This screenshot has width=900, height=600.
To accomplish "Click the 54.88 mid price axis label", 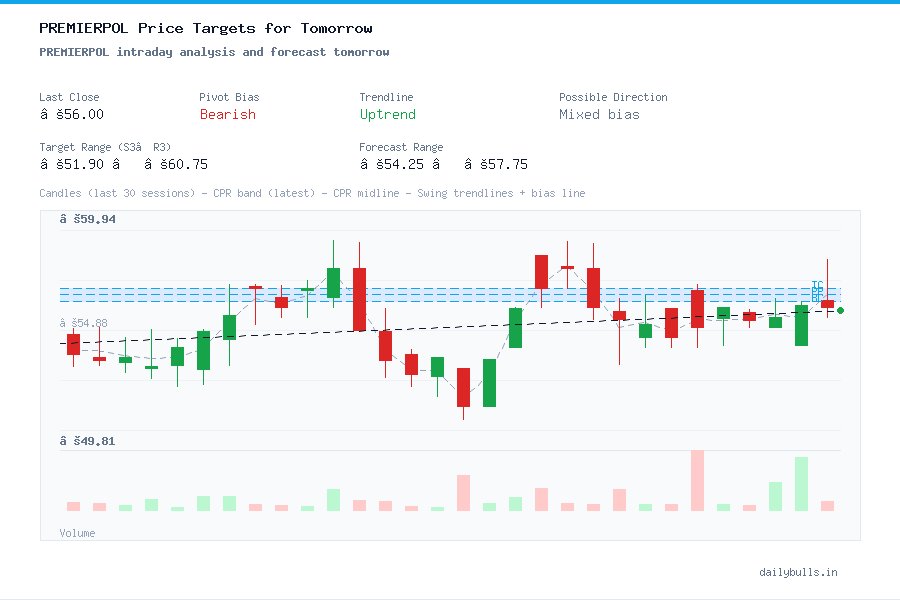I will (x=83, y=323).
